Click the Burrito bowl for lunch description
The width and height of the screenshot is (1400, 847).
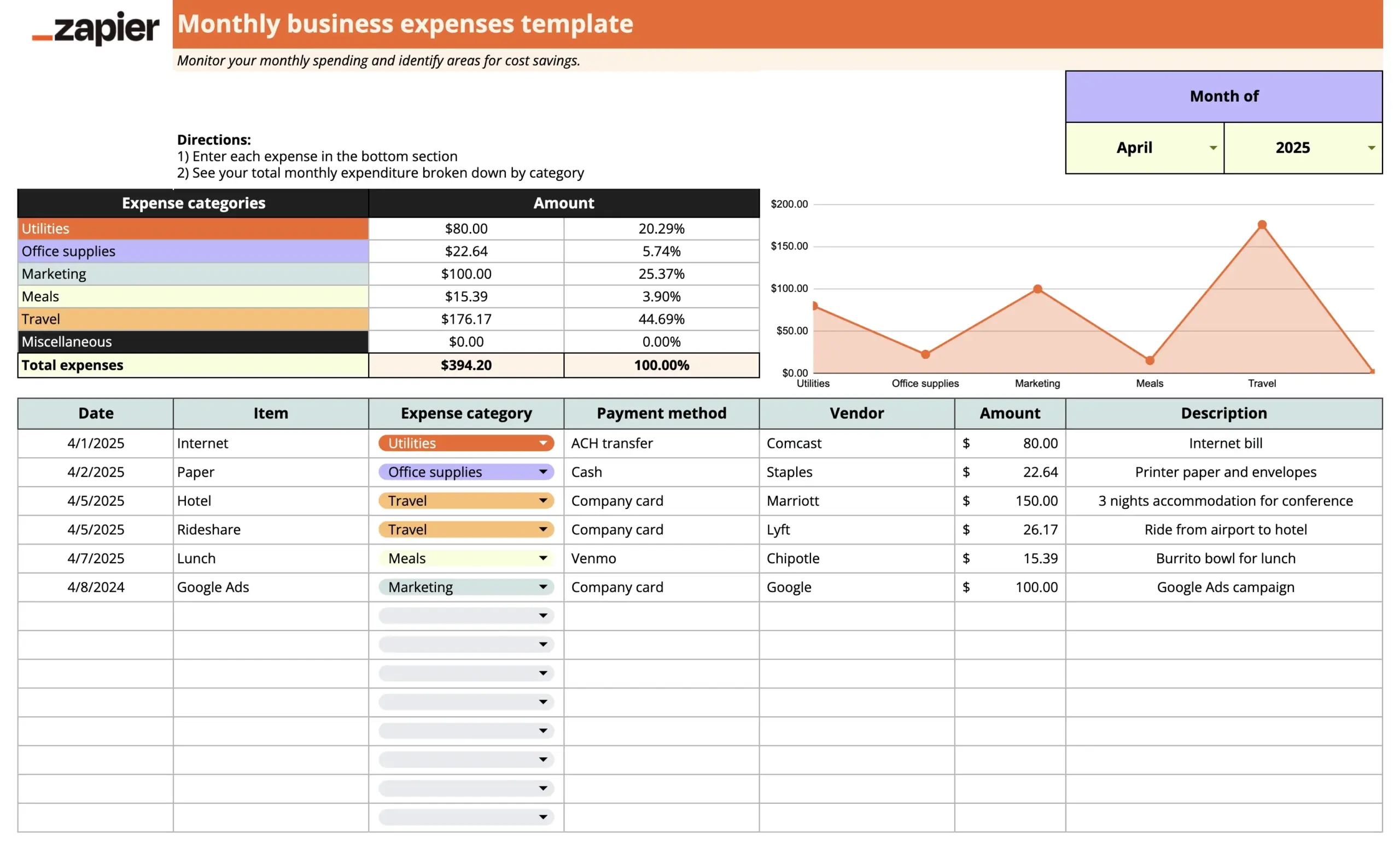tap(1225, 558)
